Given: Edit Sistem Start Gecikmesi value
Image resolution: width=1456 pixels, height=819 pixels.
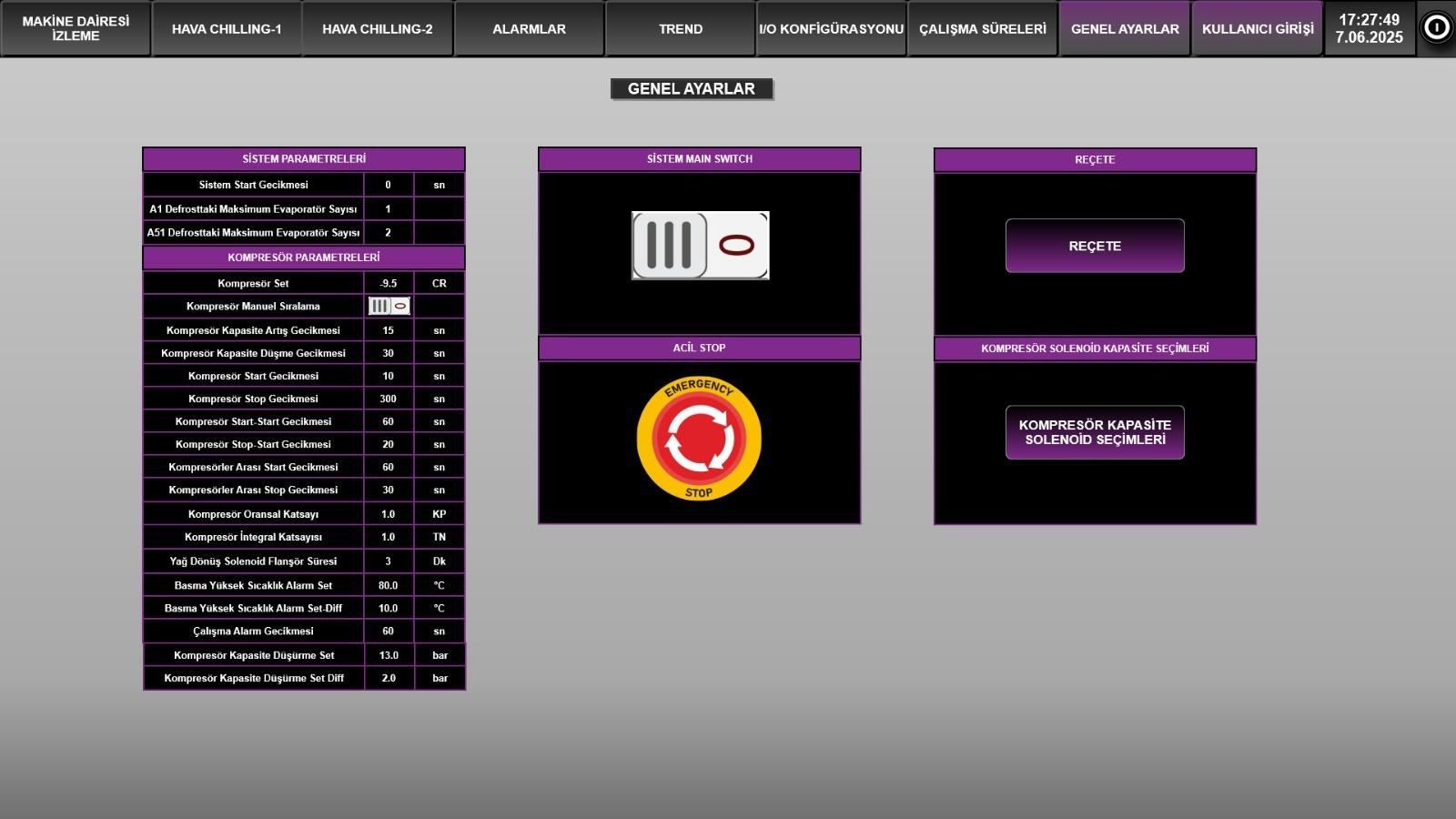Looking at the screenshot, I should coord(389,185).
